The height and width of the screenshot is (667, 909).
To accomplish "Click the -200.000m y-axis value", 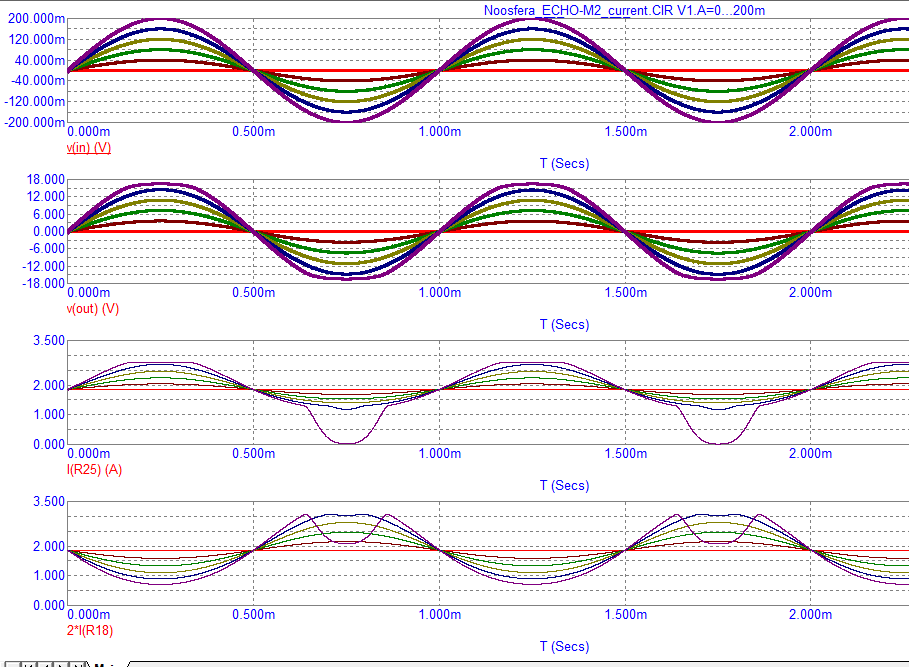I will 35,122.
